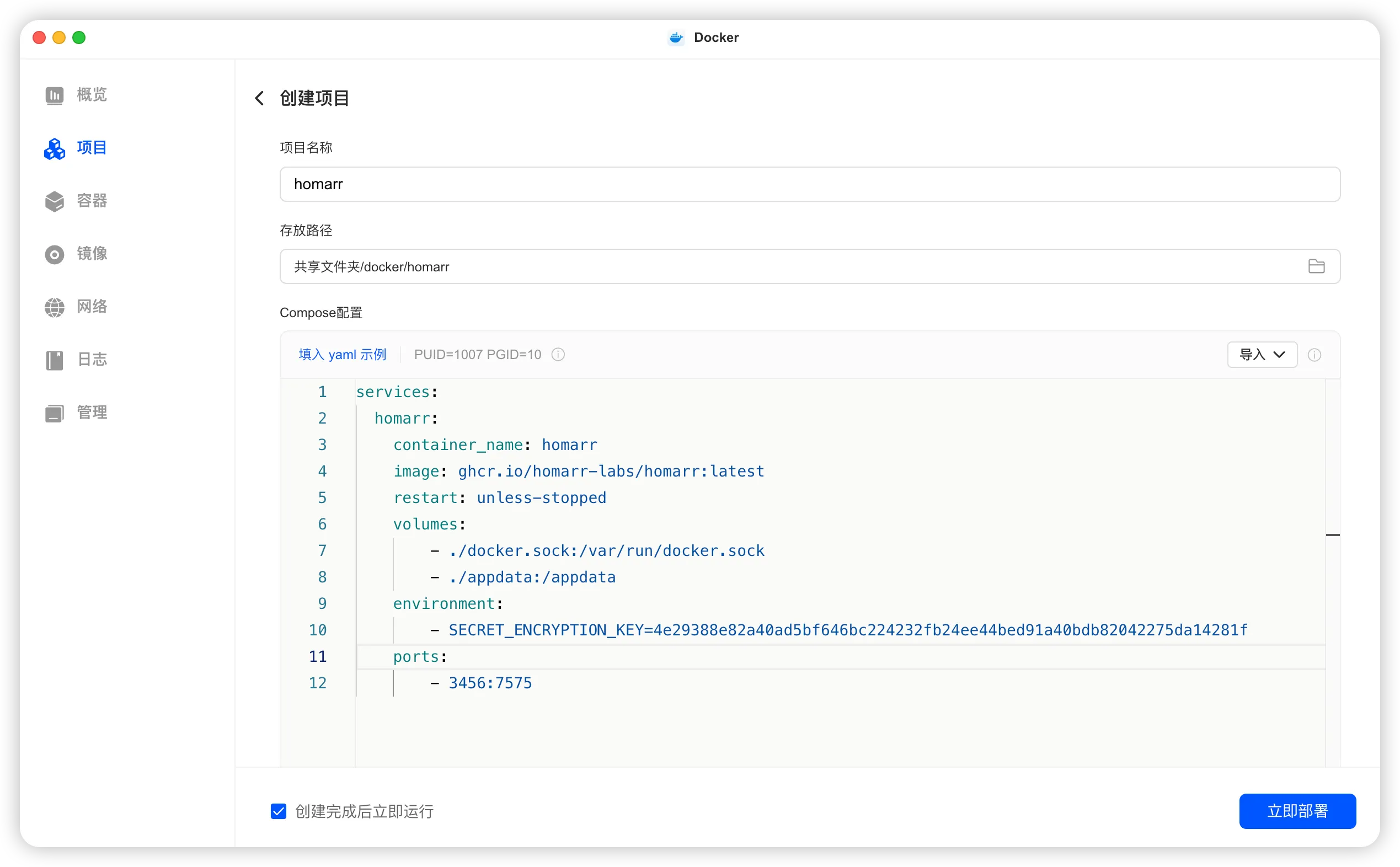Viewport: 1400px width, 867px height.
Task: Open the 项目 section
Action: [x=92, y=148]
